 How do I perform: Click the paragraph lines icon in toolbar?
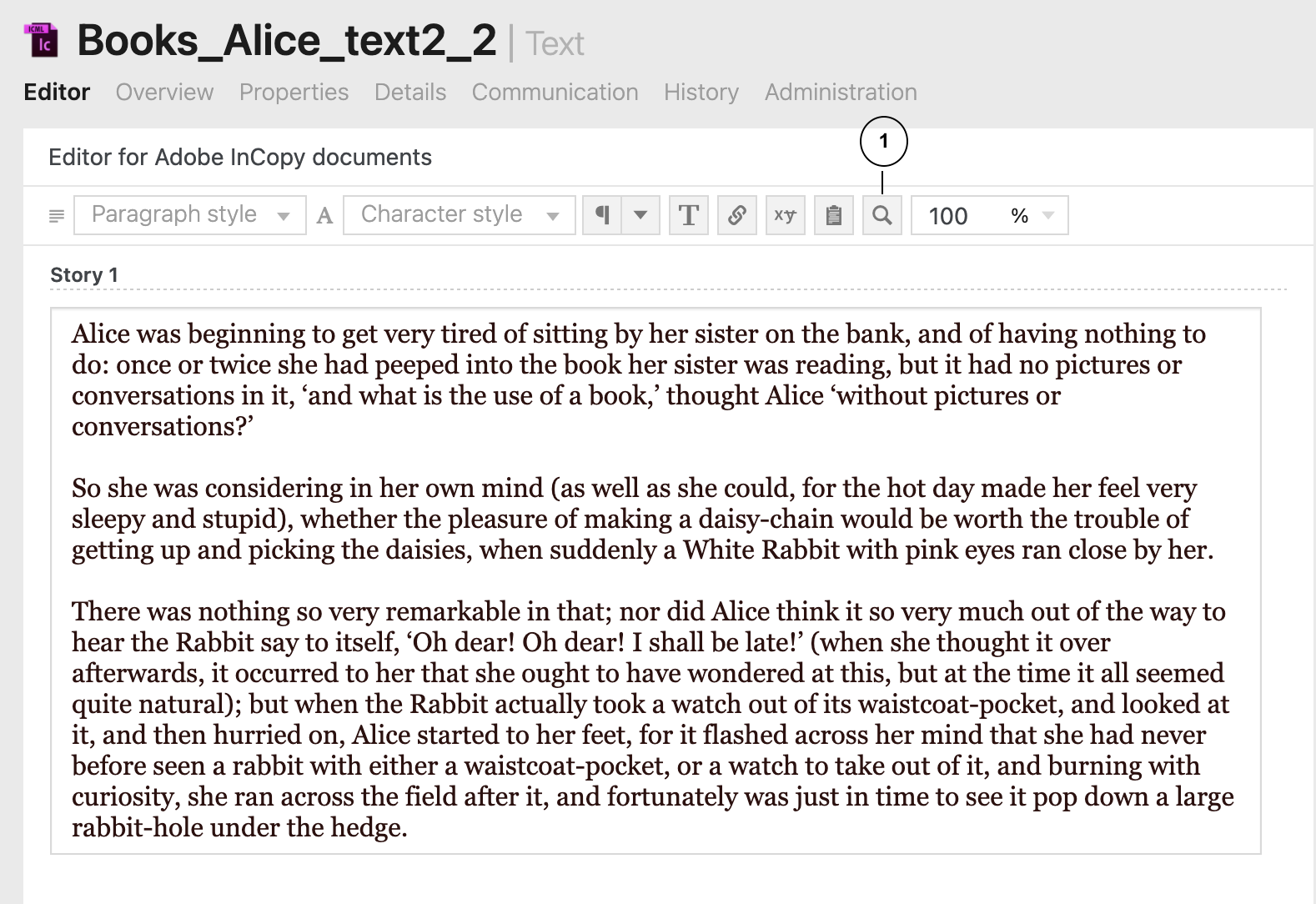(57, 216)
